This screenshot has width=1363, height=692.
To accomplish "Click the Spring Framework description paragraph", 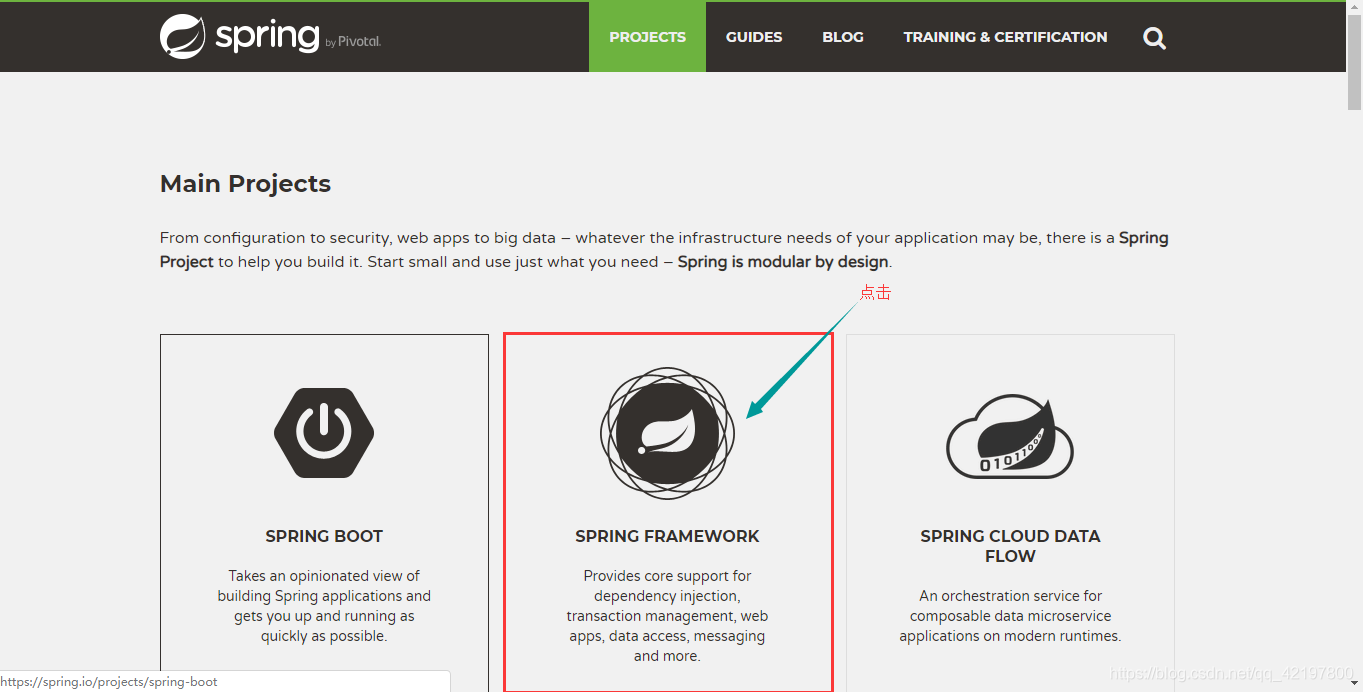I will point(667,616).
